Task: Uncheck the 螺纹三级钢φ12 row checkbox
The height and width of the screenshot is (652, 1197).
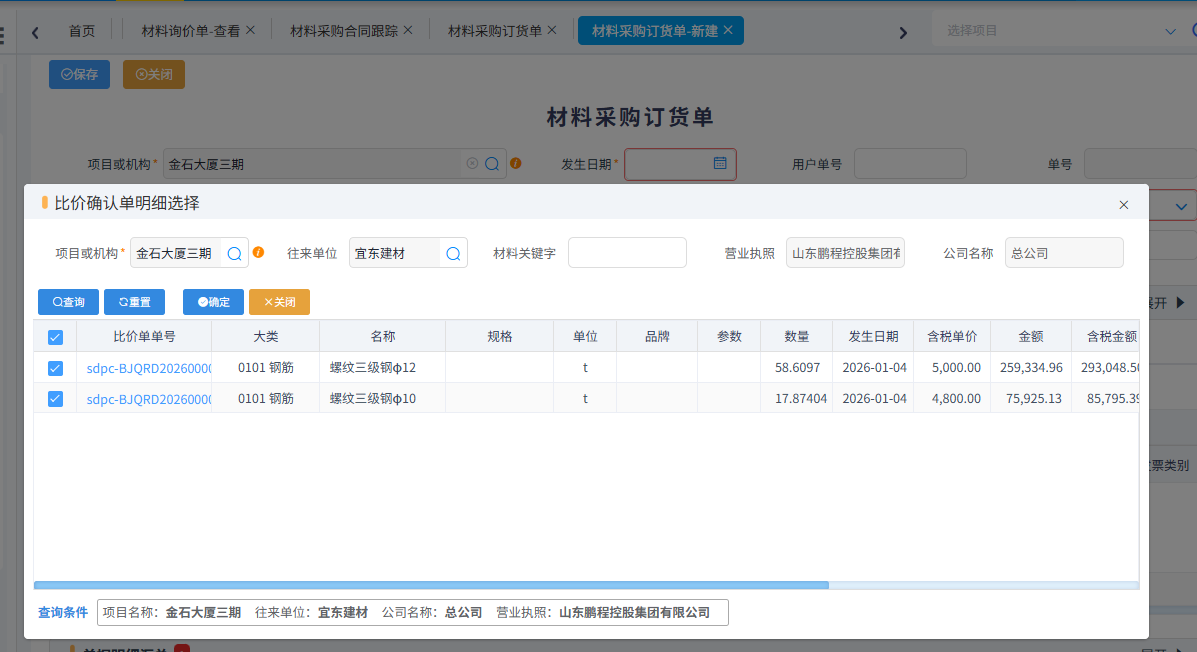Action: coord(55,368)
